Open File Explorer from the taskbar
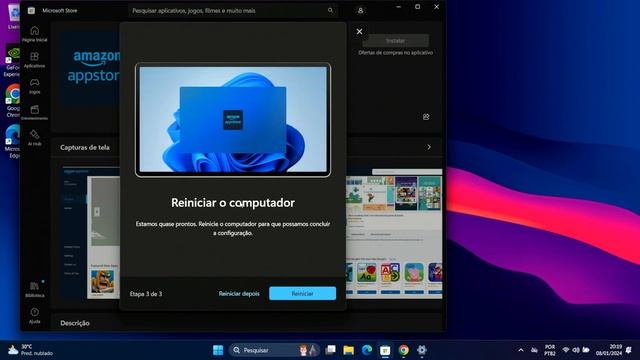Screen dimensions: 640x360 coord(349,350)
